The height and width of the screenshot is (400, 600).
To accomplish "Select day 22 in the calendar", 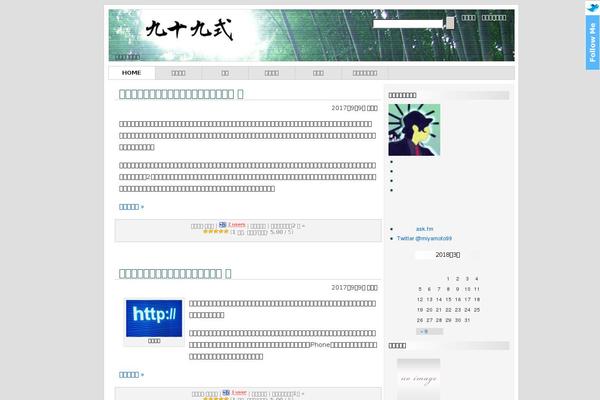I will click(448, 310).
